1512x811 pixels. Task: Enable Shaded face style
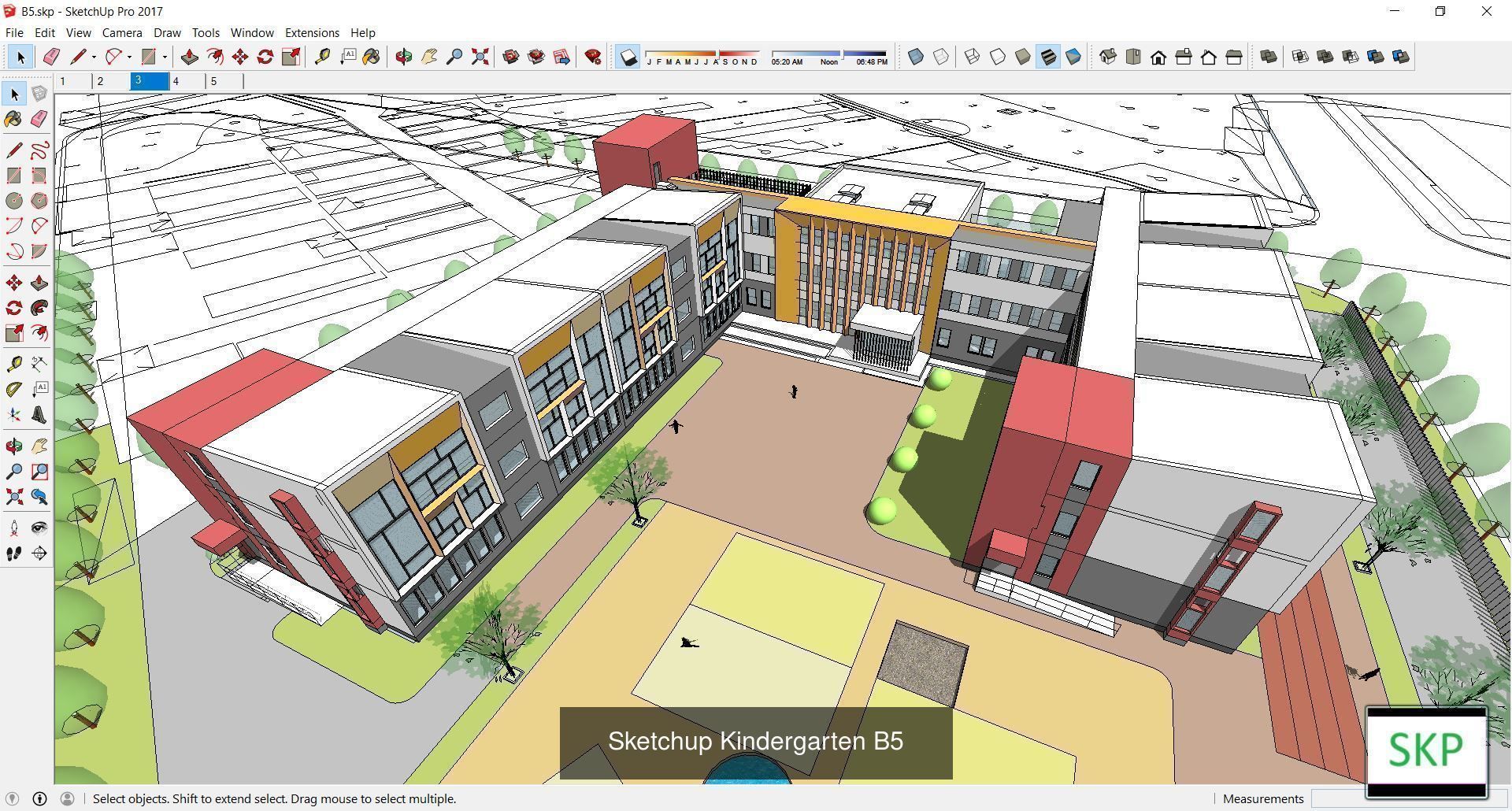point(1023,57)
